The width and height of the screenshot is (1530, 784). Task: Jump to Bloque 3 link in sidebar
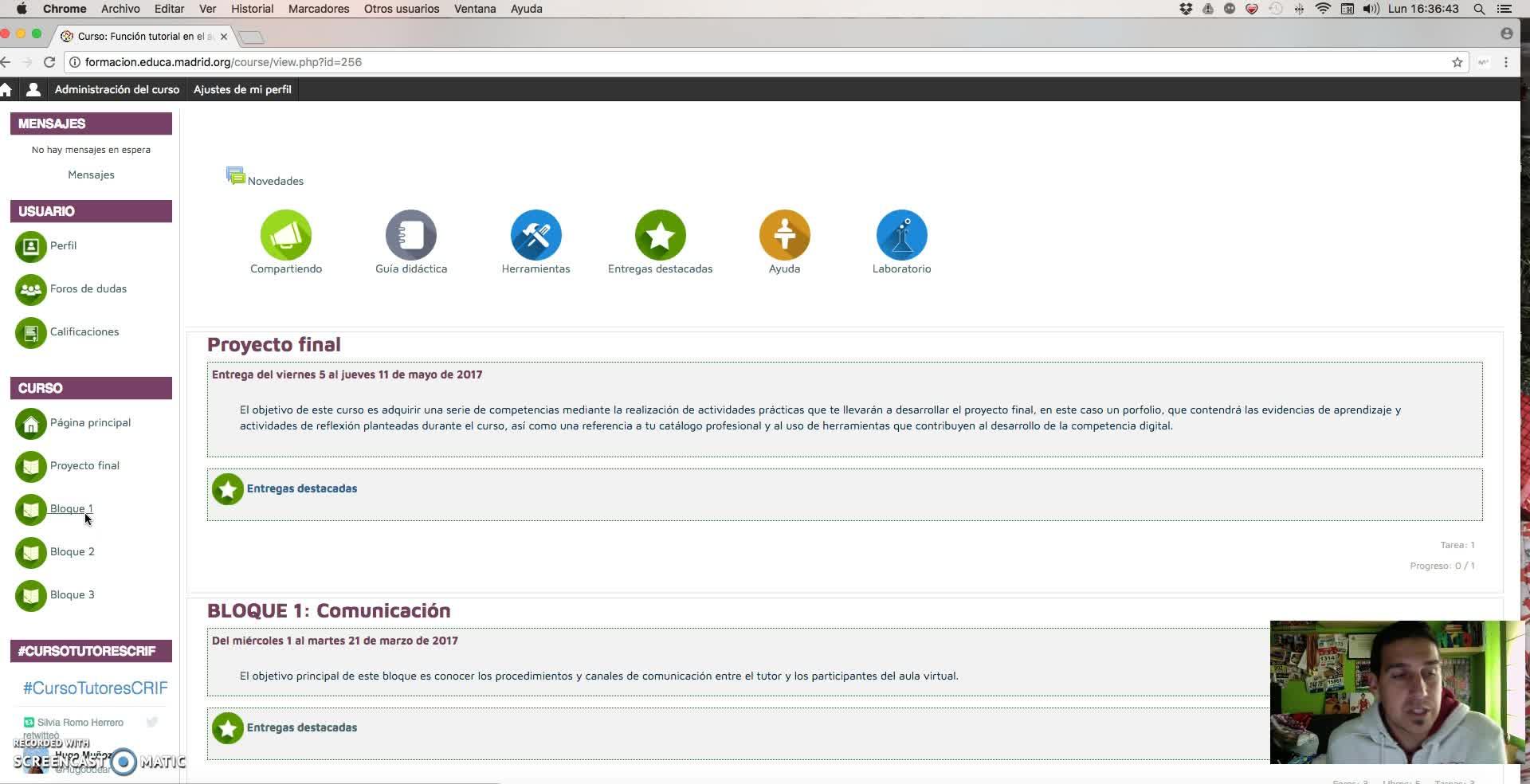coord(73,594)
